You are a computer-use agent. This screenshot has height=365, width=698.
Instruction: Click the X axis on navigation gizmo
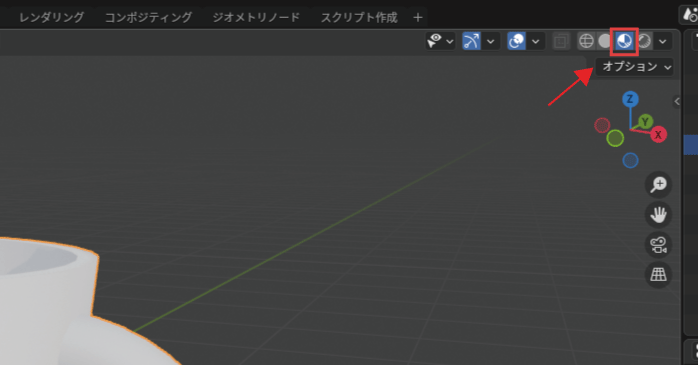point(658,134)
